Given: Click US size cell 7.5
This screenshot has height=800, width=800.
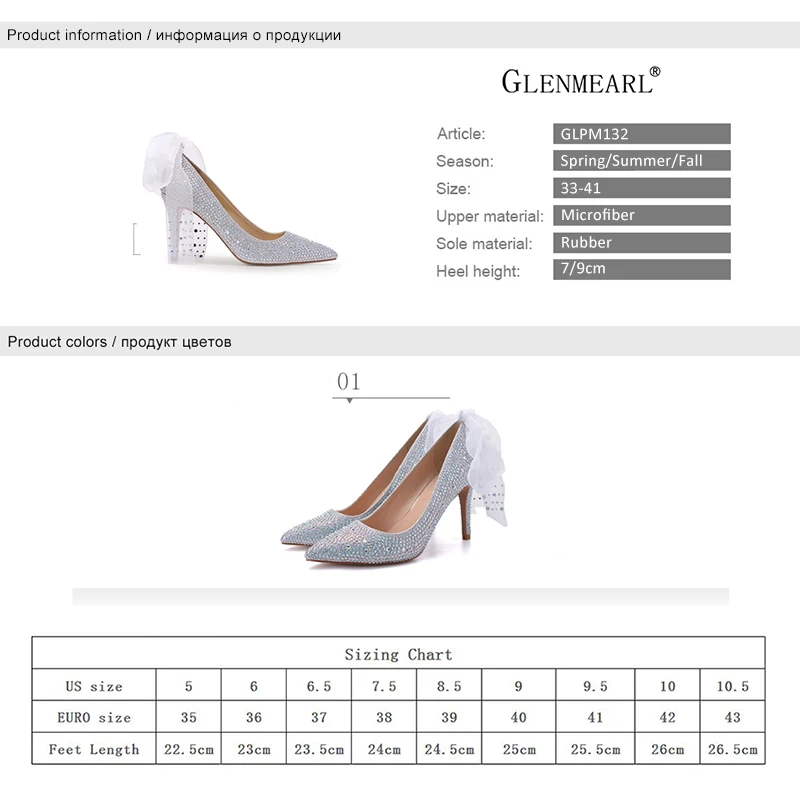Looking at the screenshot, I should point(384,686).
